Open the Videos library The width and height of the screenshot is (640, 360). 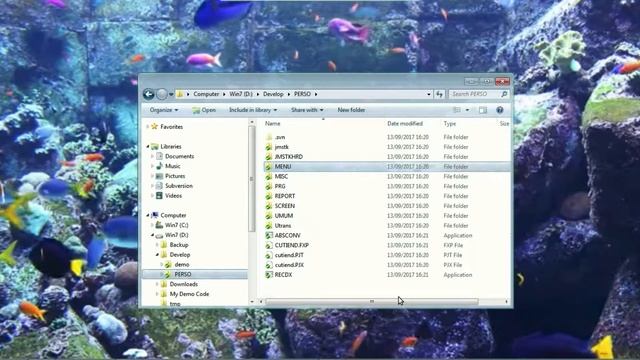coord(173,196)
